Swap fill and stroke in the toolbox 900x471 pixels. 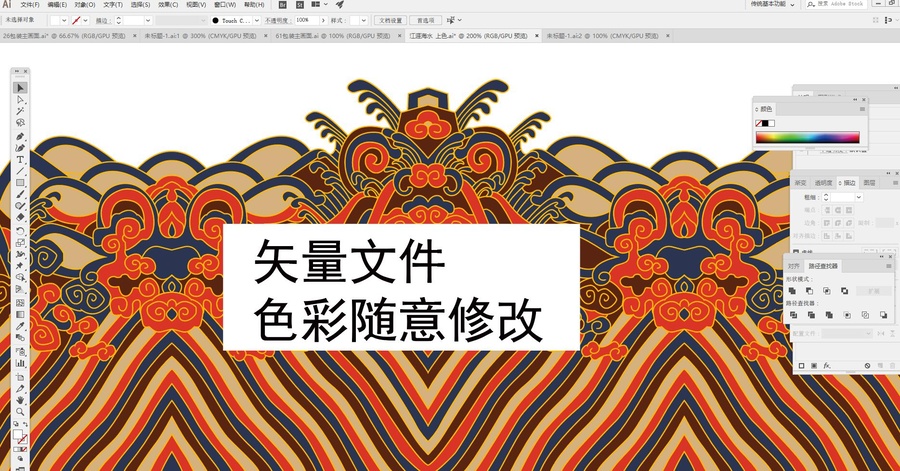pos(25,424)
